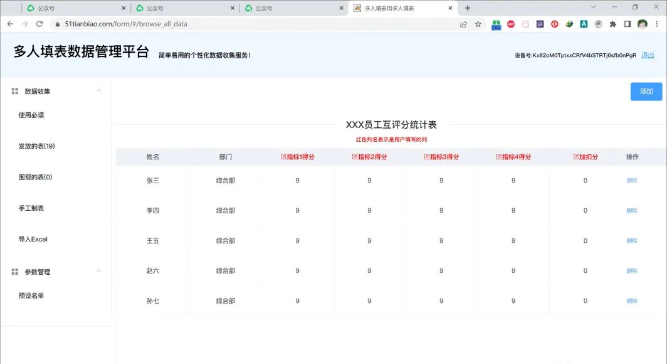Go back with the browser back arrow
The width and height of the screenshot is (667, 364).
click(10, 24)
